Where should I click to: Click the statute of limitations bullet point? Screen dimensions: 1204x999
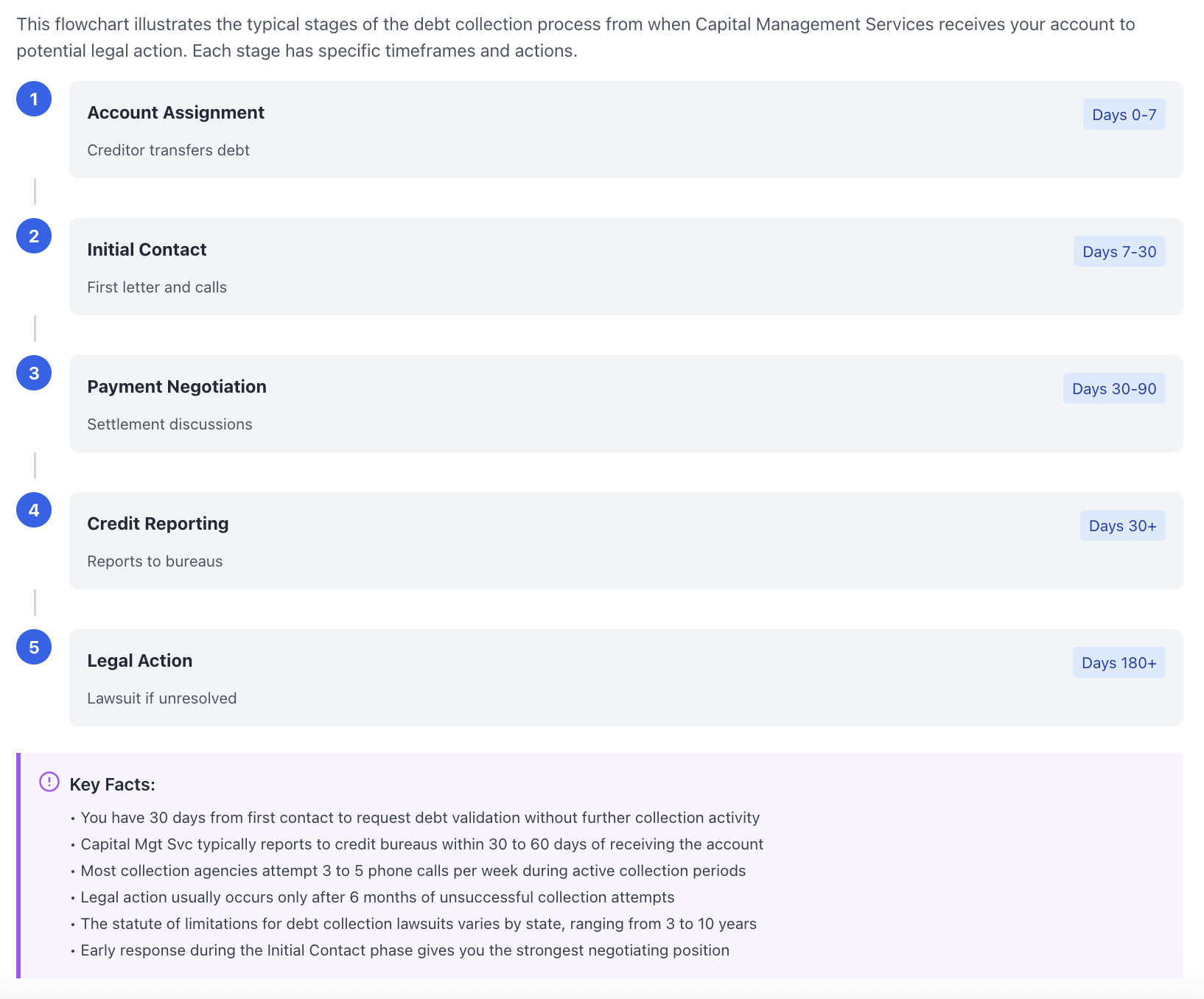pyautogui.click(x=413, y=924)
